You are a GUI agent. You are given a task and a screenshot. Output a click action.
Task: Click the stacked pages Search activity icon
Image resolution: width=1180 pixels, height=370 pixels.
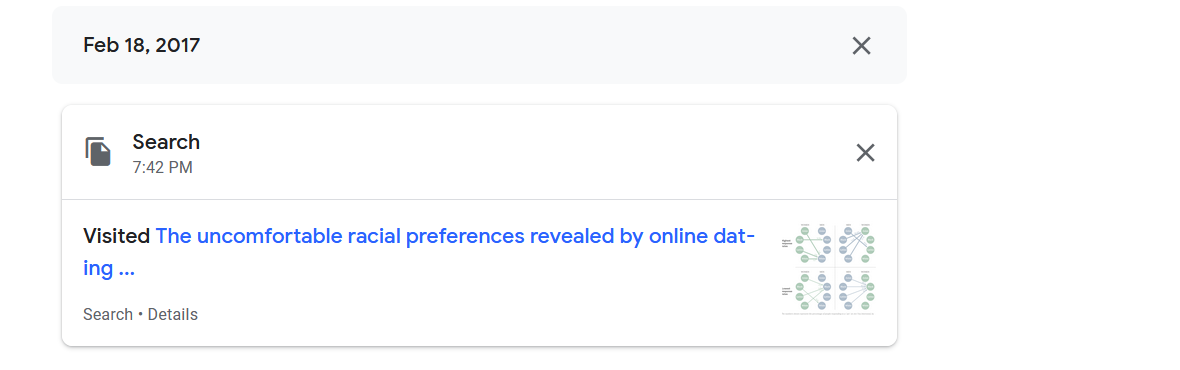pyautogui.click(x=98, y=152)
